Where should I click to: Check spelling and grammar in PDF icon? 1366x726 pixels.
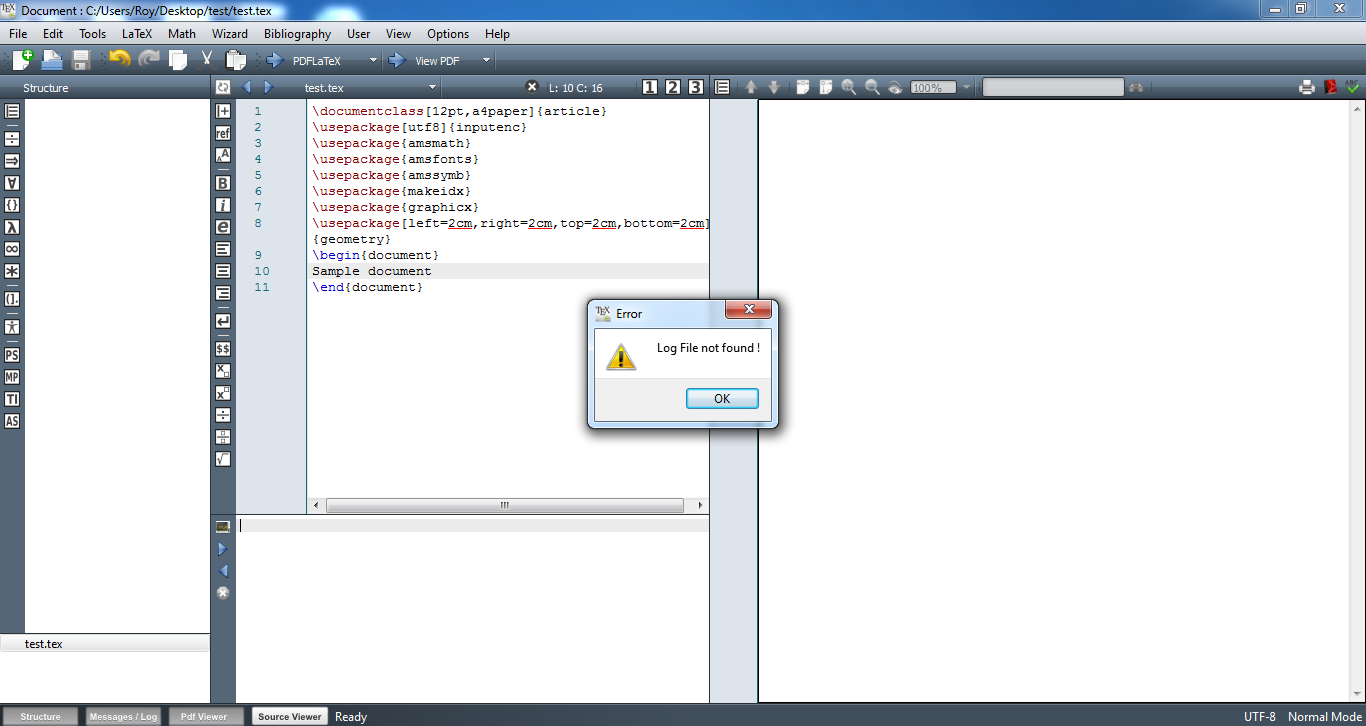(1353, 87)
